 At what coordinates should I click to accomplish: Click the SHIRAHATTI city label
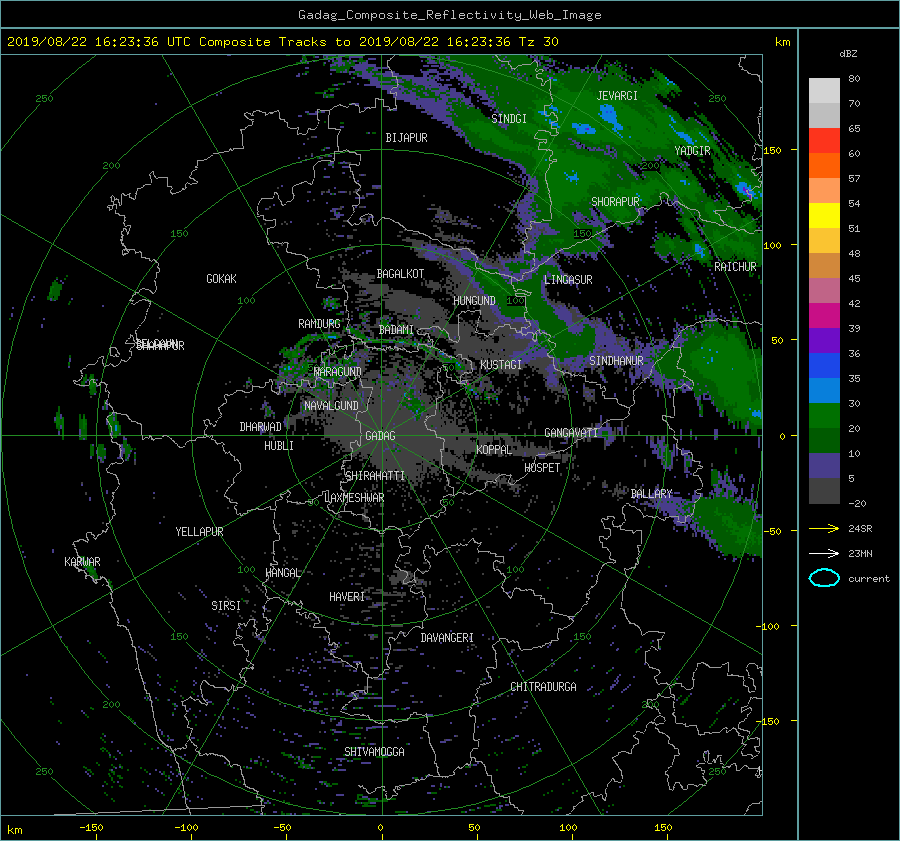click(x=375, y=476)
